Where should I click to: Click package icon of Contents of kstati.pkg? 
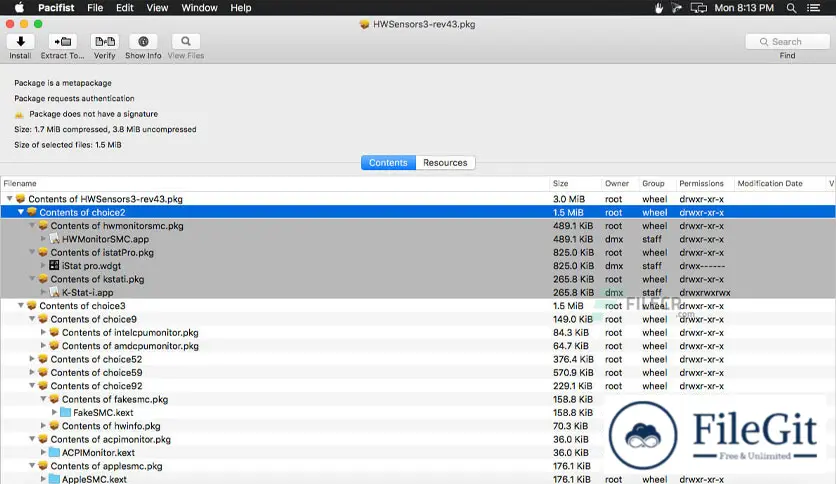[43, 278]
